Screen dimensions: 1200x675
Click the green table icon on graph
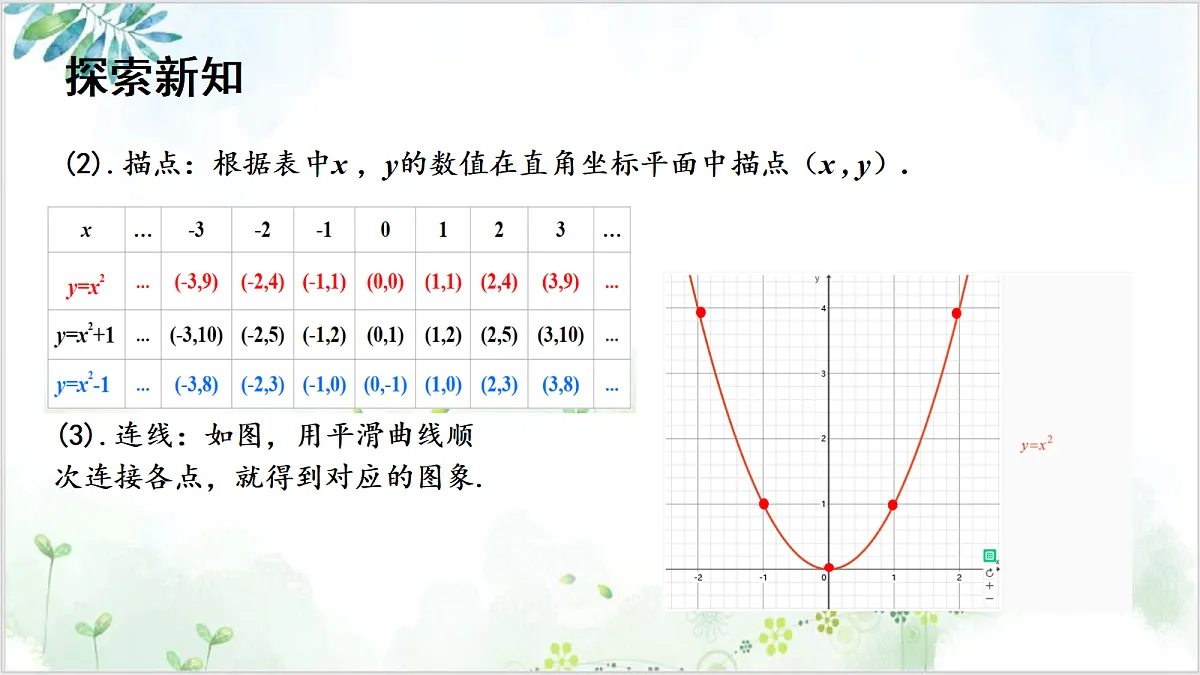click(x=989, y=555)
